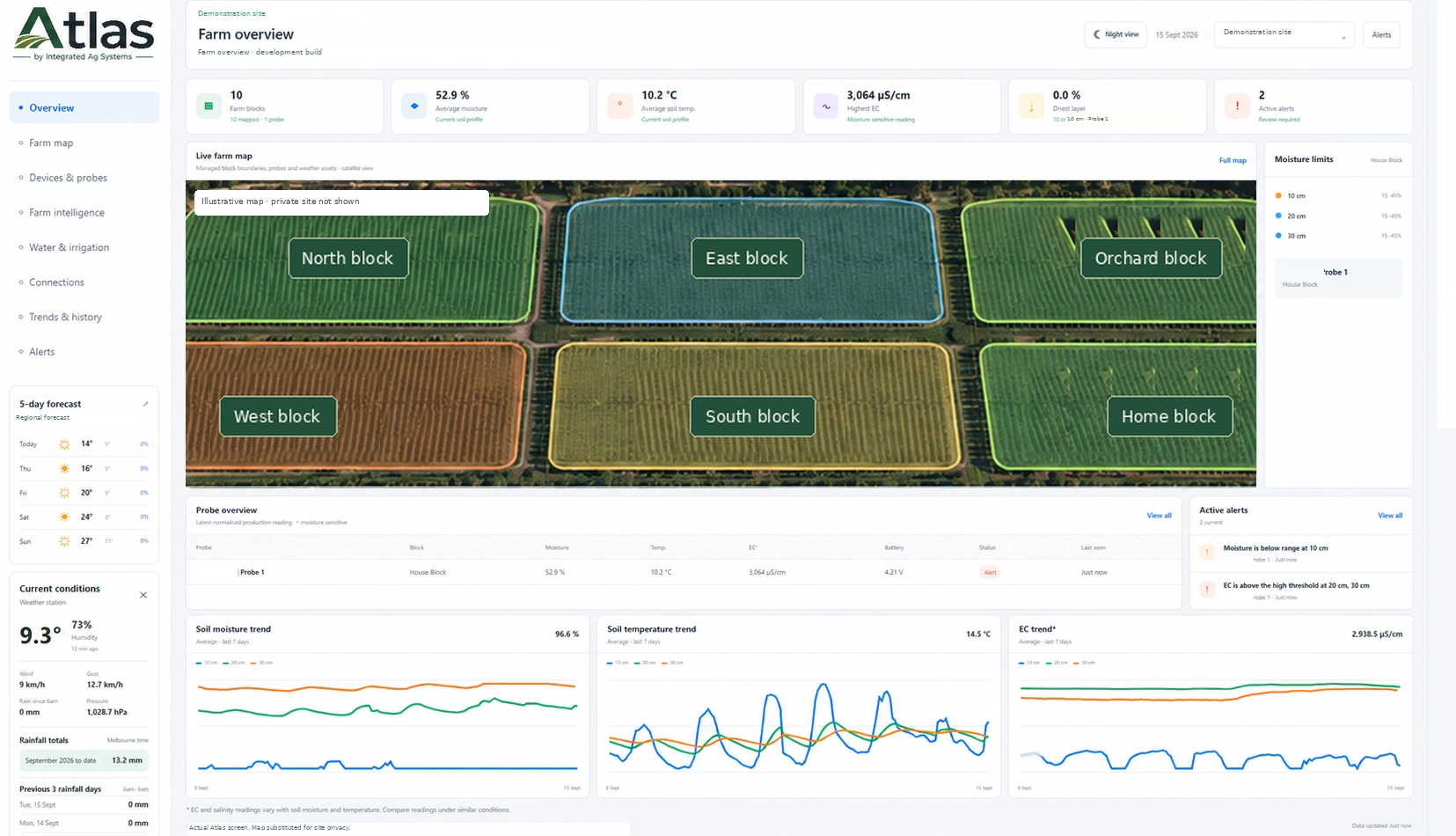
Task: Click View all in Probe overview
Action: [1159, 516]
